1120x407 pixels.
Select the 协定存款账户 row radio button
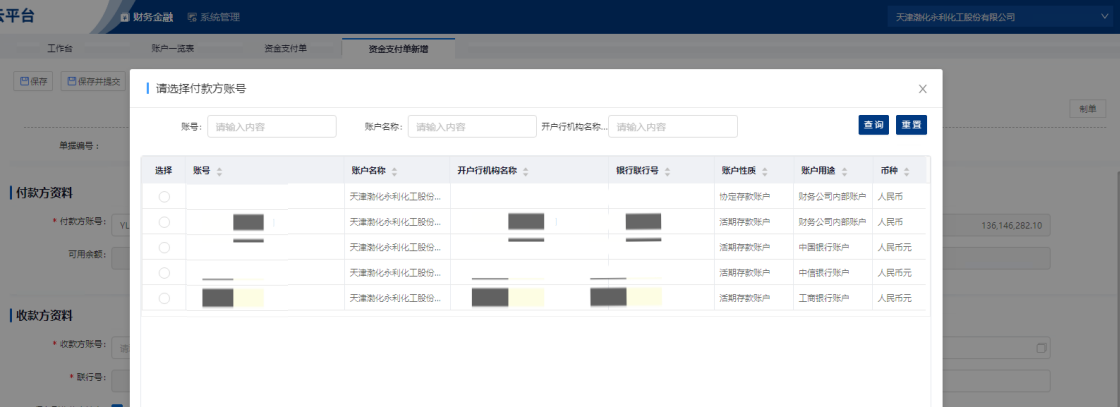pos(164,197)
